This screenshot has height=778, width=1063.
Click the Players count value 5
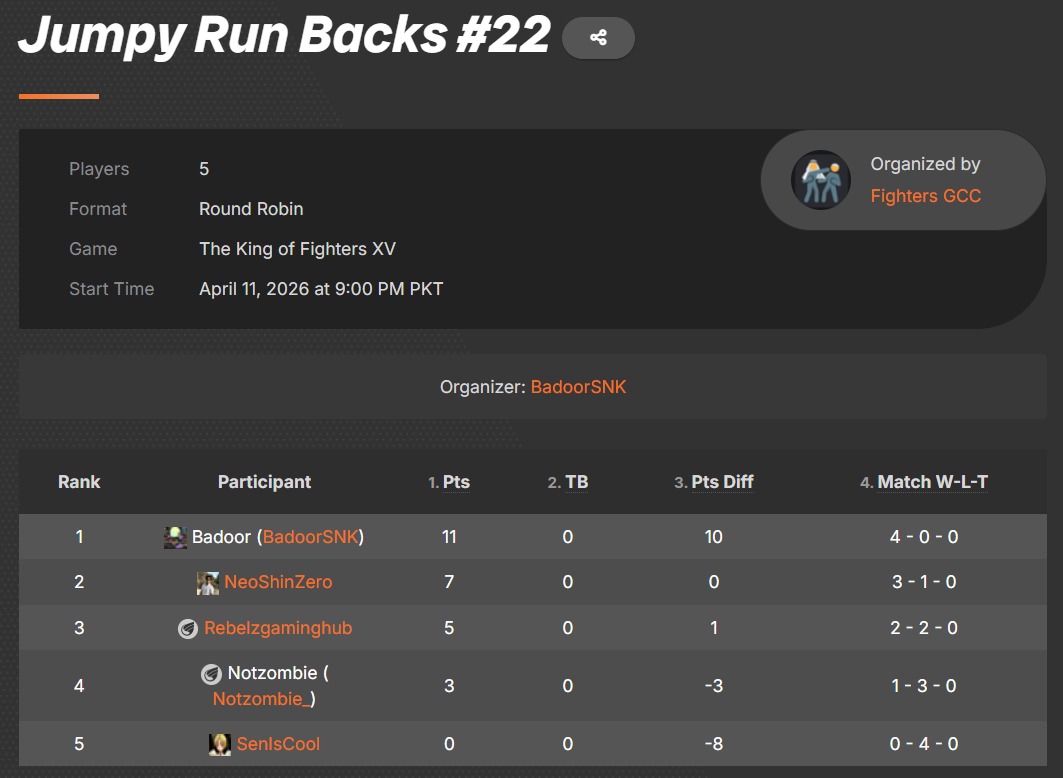point(204,169)
